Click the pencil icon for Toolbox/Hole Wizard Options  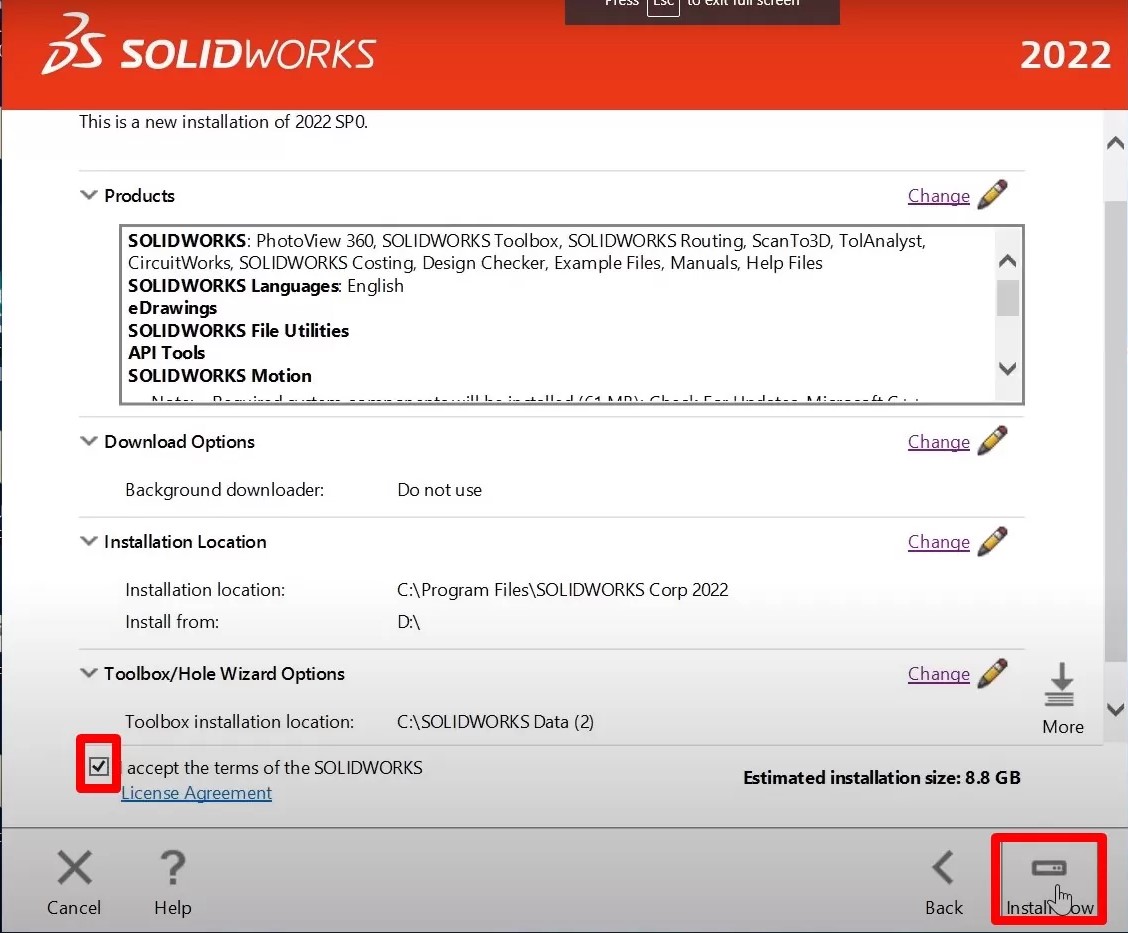click(x=993, y=673)
